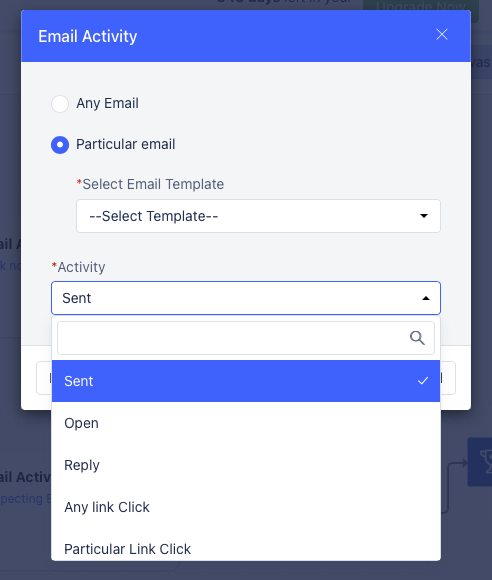Click the Particular email label text
The width and height of the screenshot is (492, 580).
tap(125, 144)
